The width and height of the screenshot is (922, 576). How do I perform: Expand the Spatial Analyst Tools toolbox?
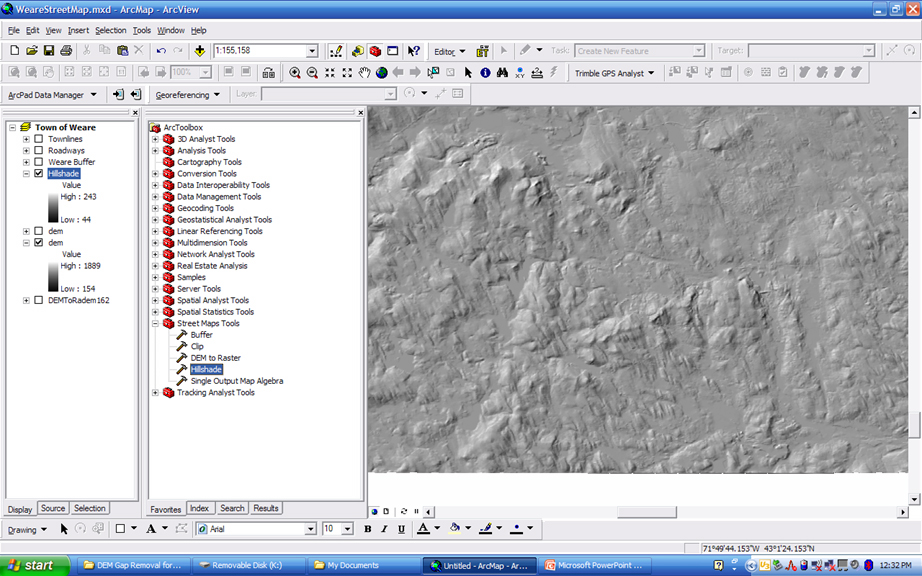[155, 300]
